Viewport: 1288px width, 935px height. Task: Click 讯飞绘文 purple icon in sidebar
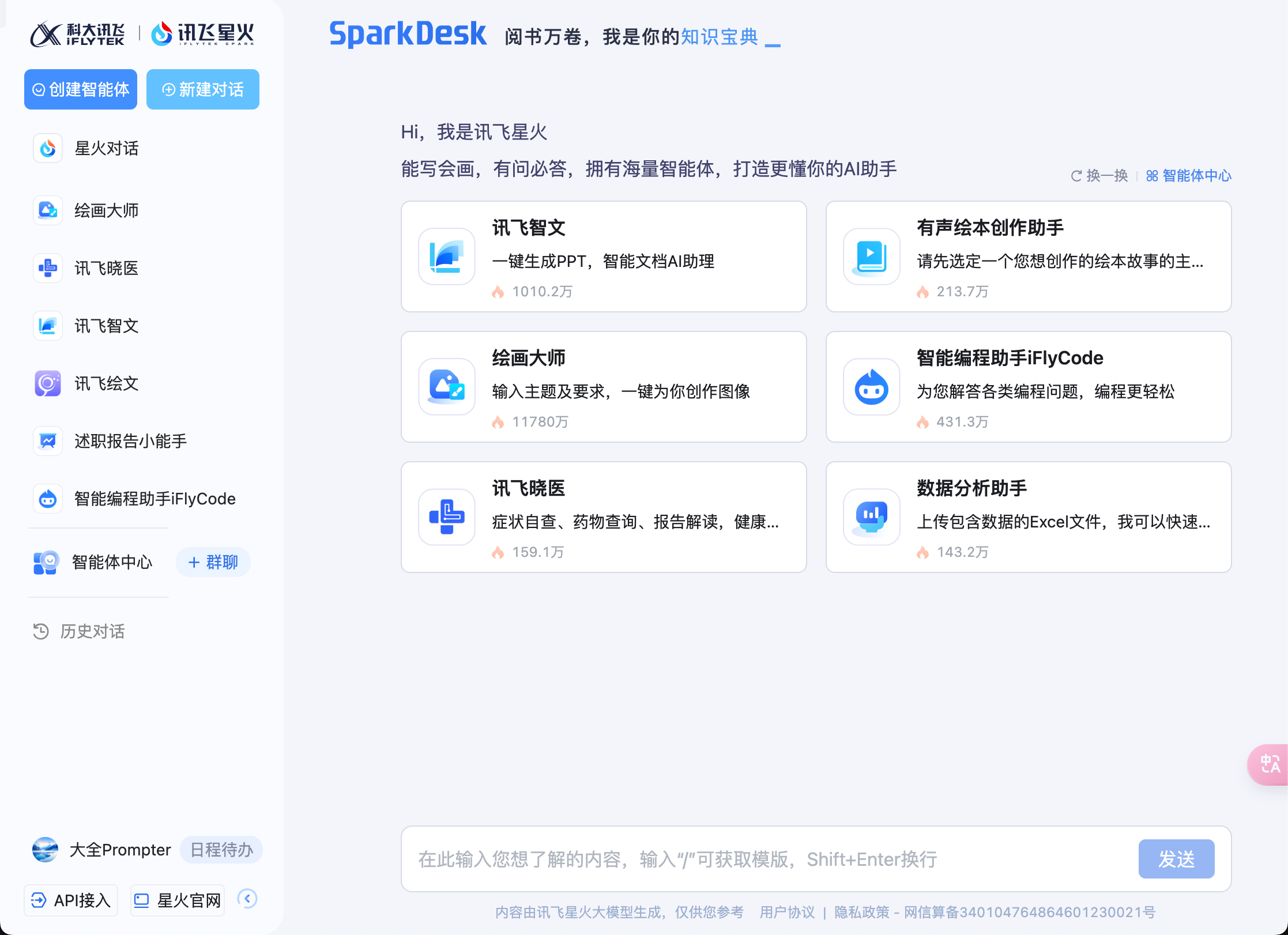pos(48,383)
